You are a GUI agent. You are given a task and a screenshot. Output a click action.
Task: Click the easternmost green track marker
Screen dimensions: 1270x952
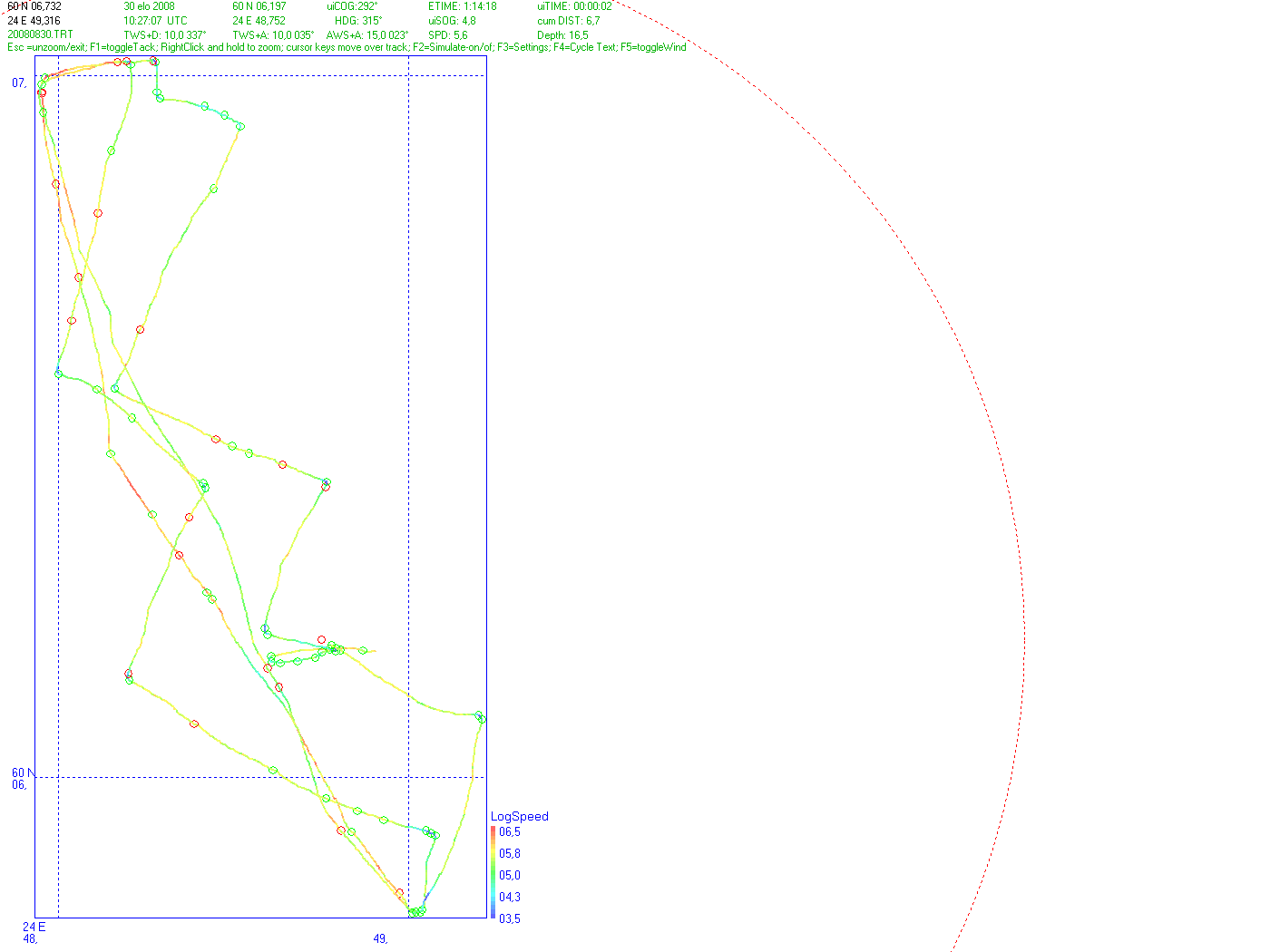(x=482, y=719)
